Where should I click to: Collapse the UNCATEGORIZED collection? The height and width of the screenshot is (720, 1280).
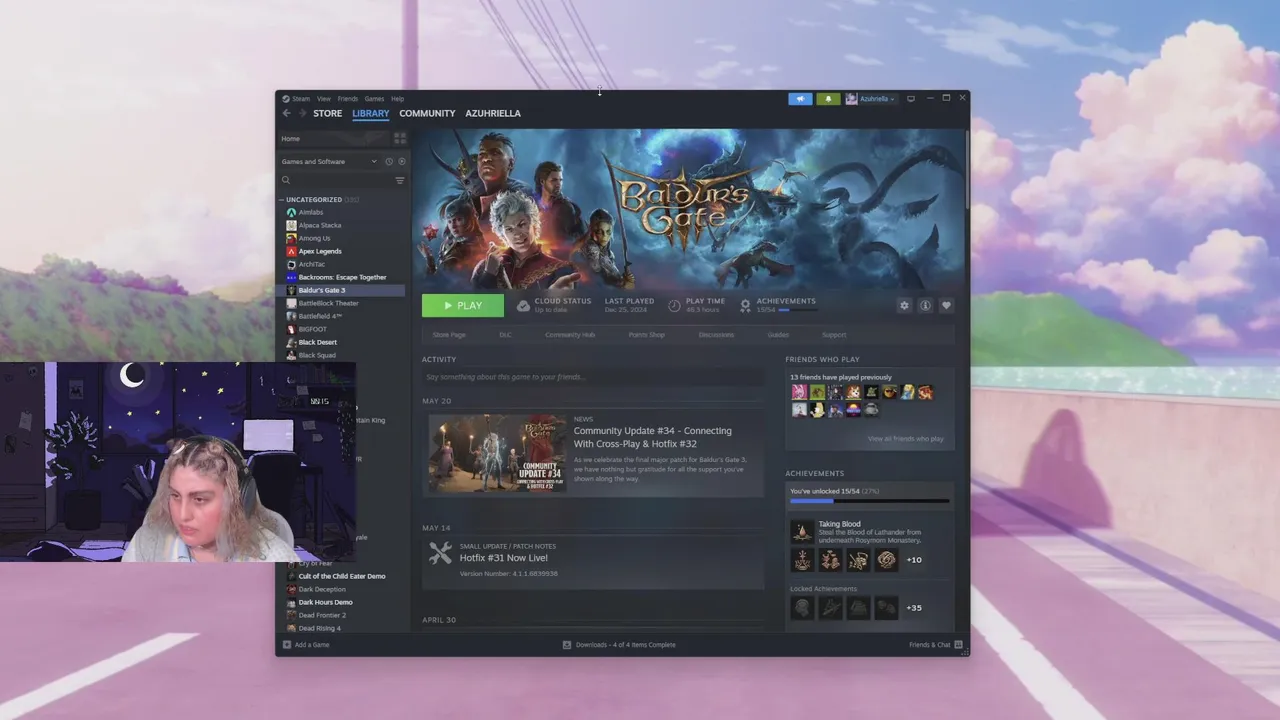(281, 199)
